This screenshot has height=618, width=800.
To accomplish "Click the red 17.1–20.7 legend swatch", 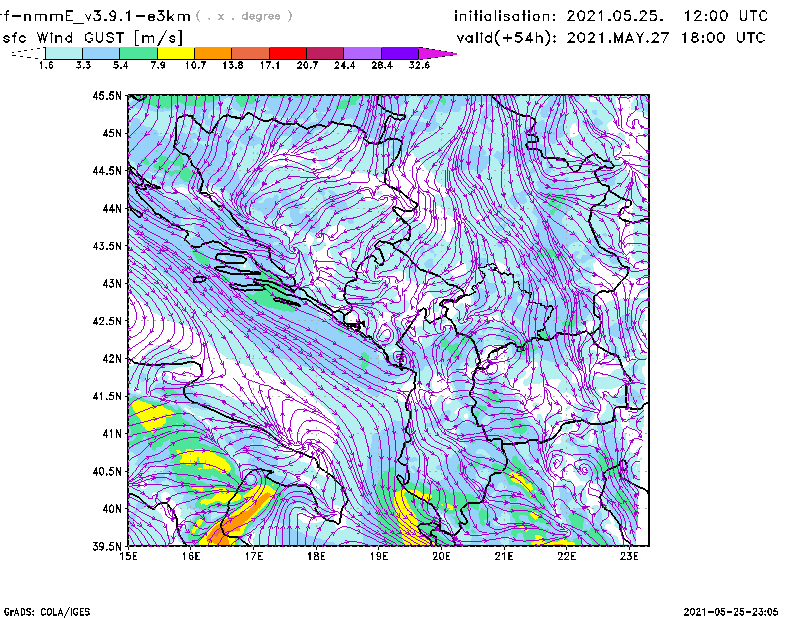I will (x=288, y=53).
